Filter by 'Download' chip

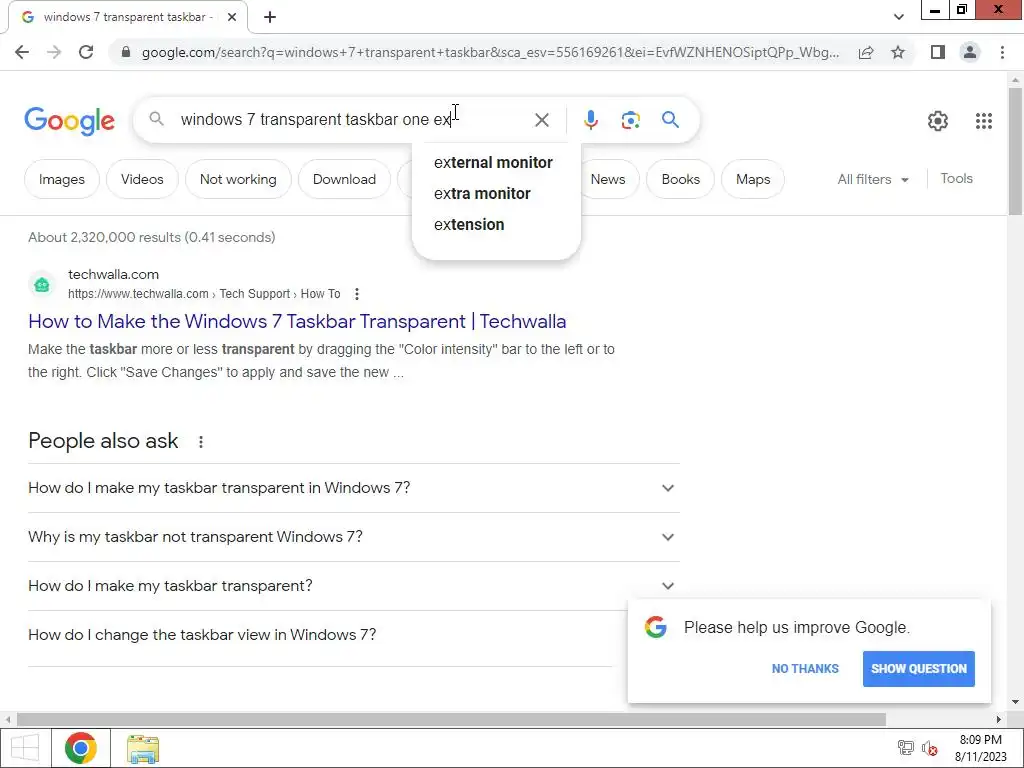[x=344, y=179]
